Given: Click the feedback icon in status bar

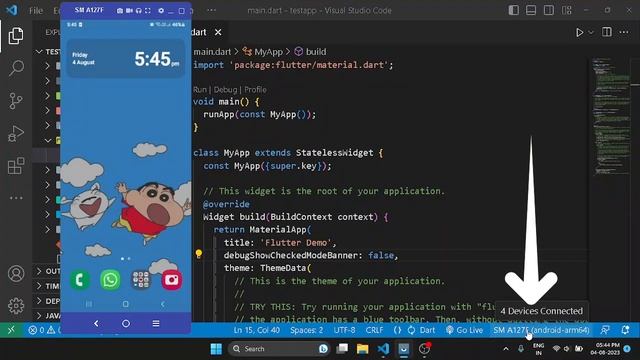Looking at the screenshot, I should [605, 330].
